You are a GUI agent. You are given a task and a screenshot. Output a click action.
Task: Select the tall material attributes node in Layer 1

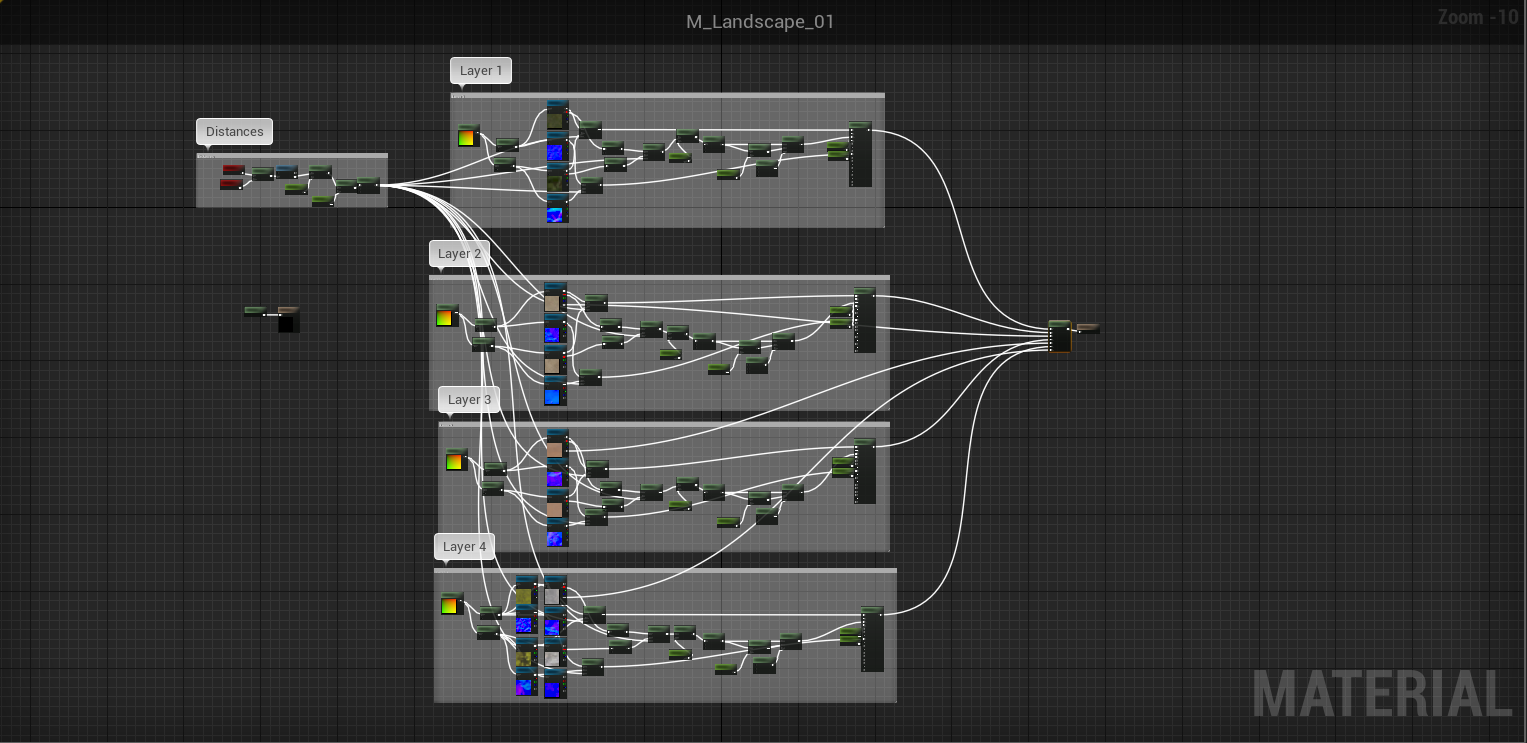860,154
